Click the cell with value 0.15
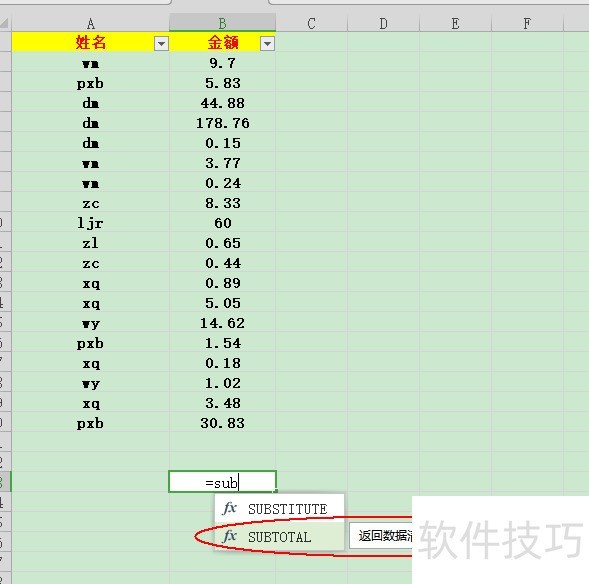The height and width of the screenshot is (584, 589). (x=222, y=143)
